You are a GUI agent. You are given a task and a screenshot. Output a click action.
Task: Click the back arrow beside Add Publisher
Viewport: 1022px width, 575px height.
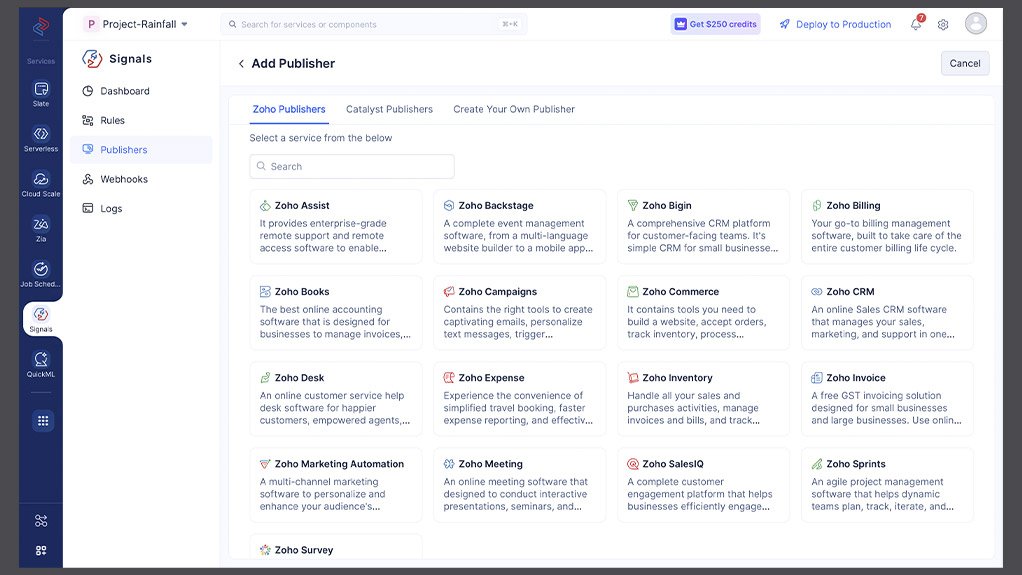[241, 63]
